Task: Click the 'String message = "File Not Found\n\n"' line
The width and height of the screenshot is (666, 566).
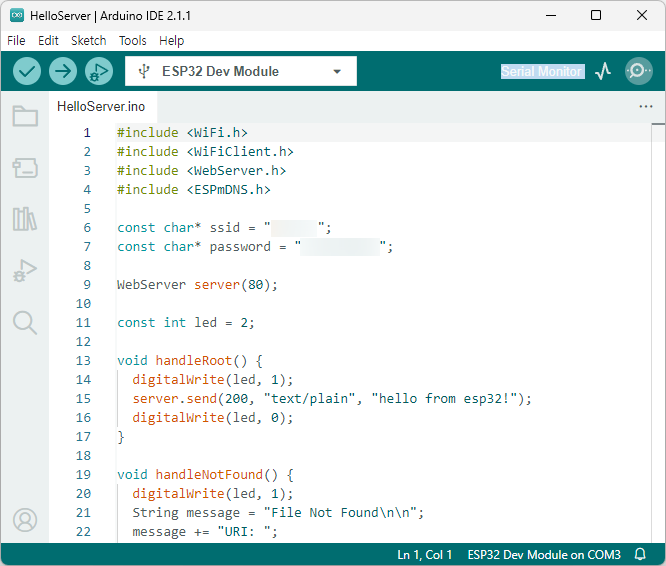Action: [278, 512]
